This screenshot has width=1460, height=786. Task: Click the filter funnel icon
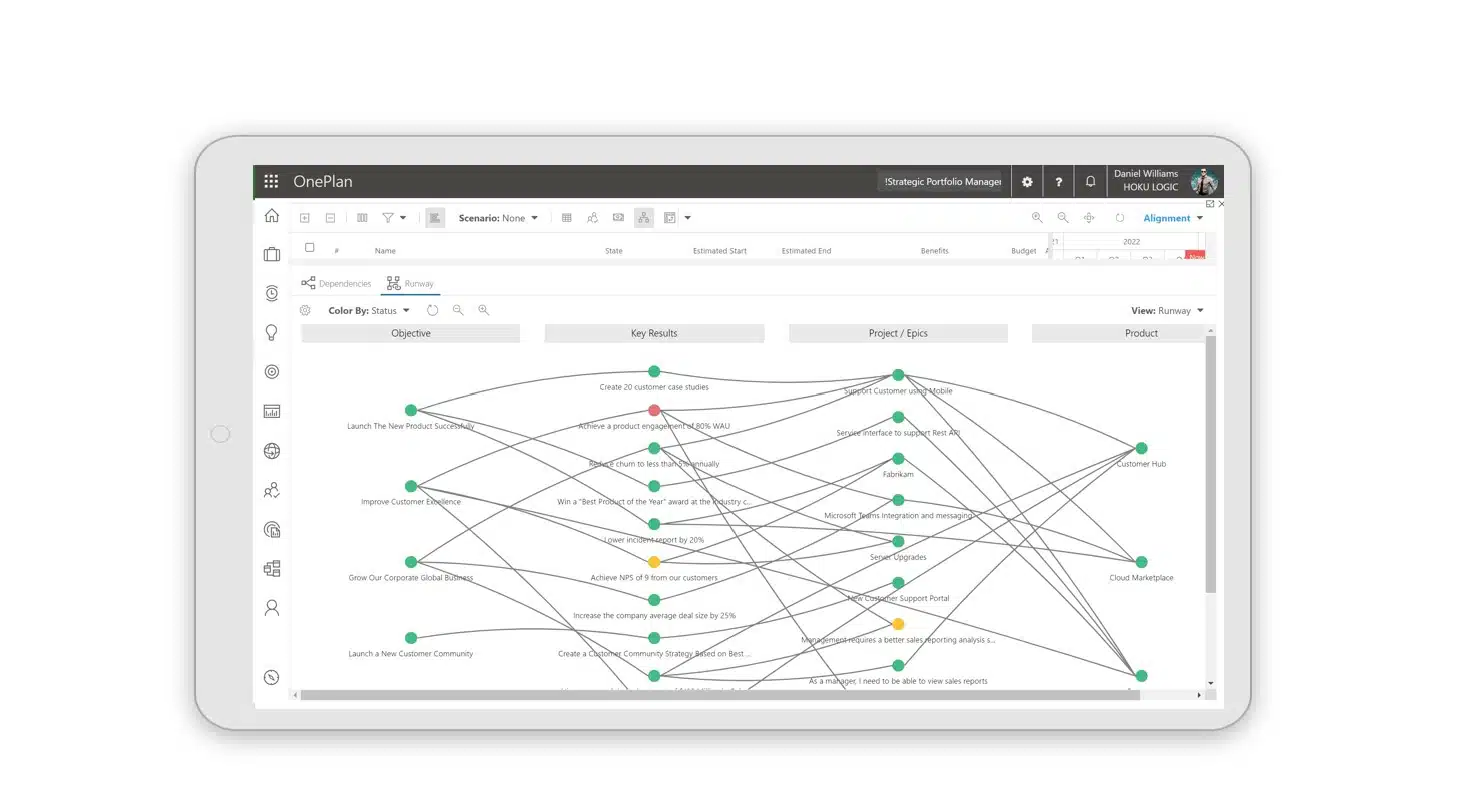point(388,218)
